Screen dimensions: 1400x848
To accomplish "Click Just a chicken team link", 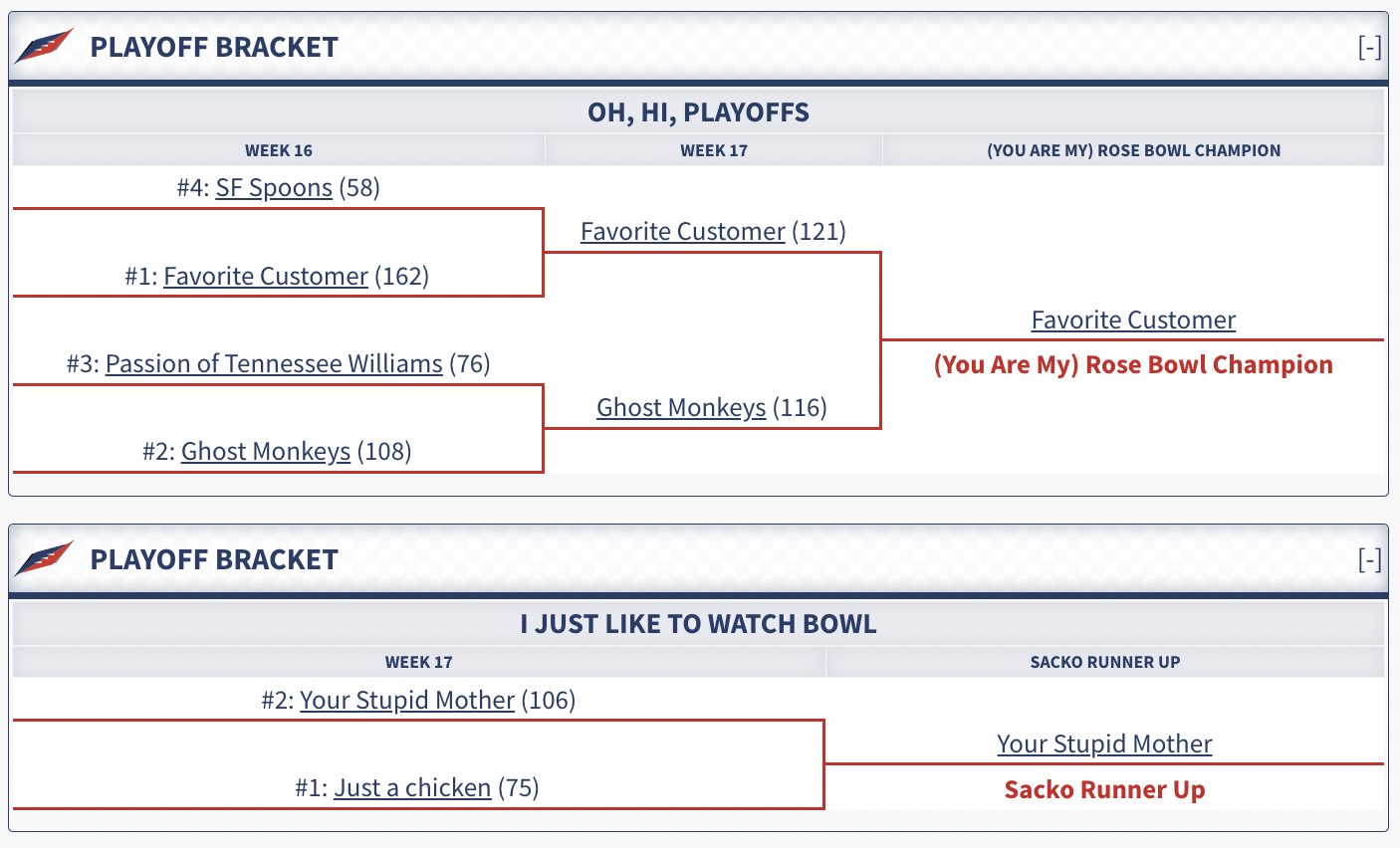I will tap(412, 787).
